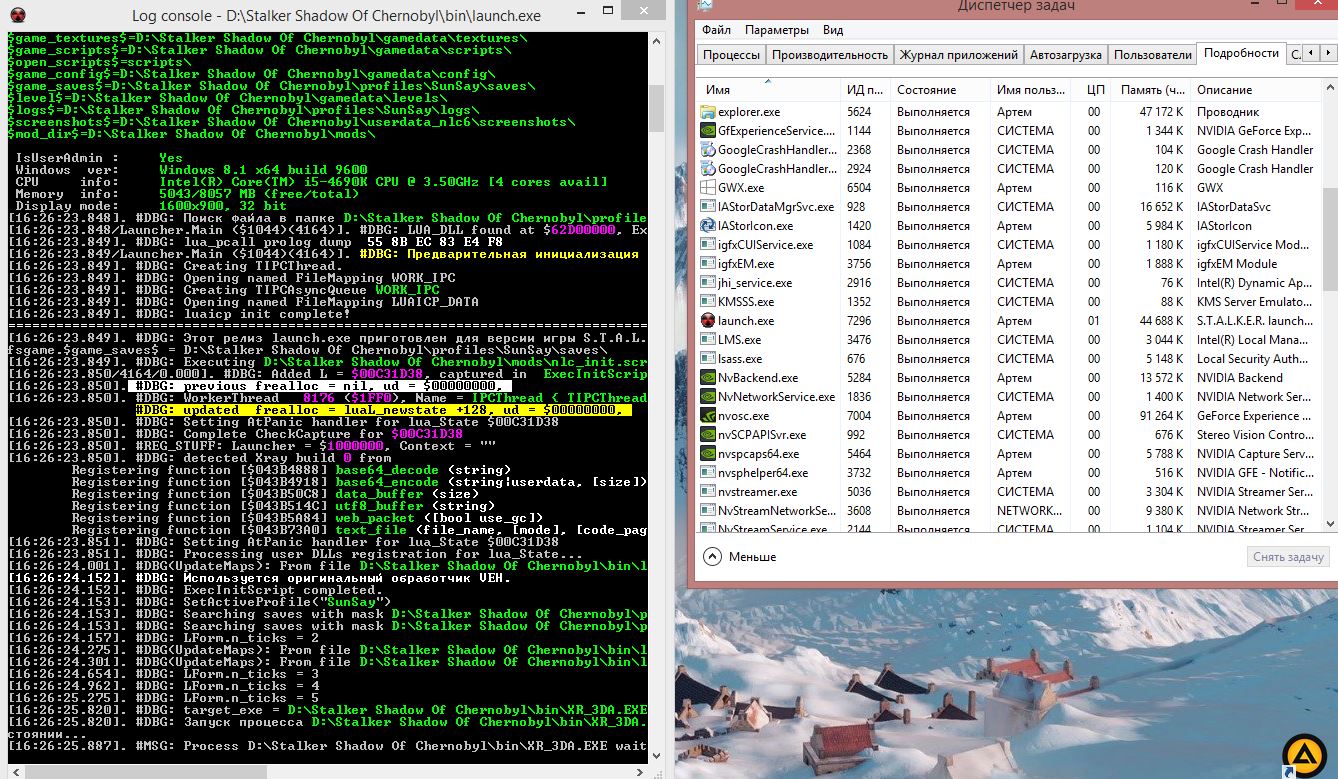The height and width of the screenshot is (779, 1338).
Task: Click the explorer.exe folder icon in Task Manager
Action: pos(708,112)
